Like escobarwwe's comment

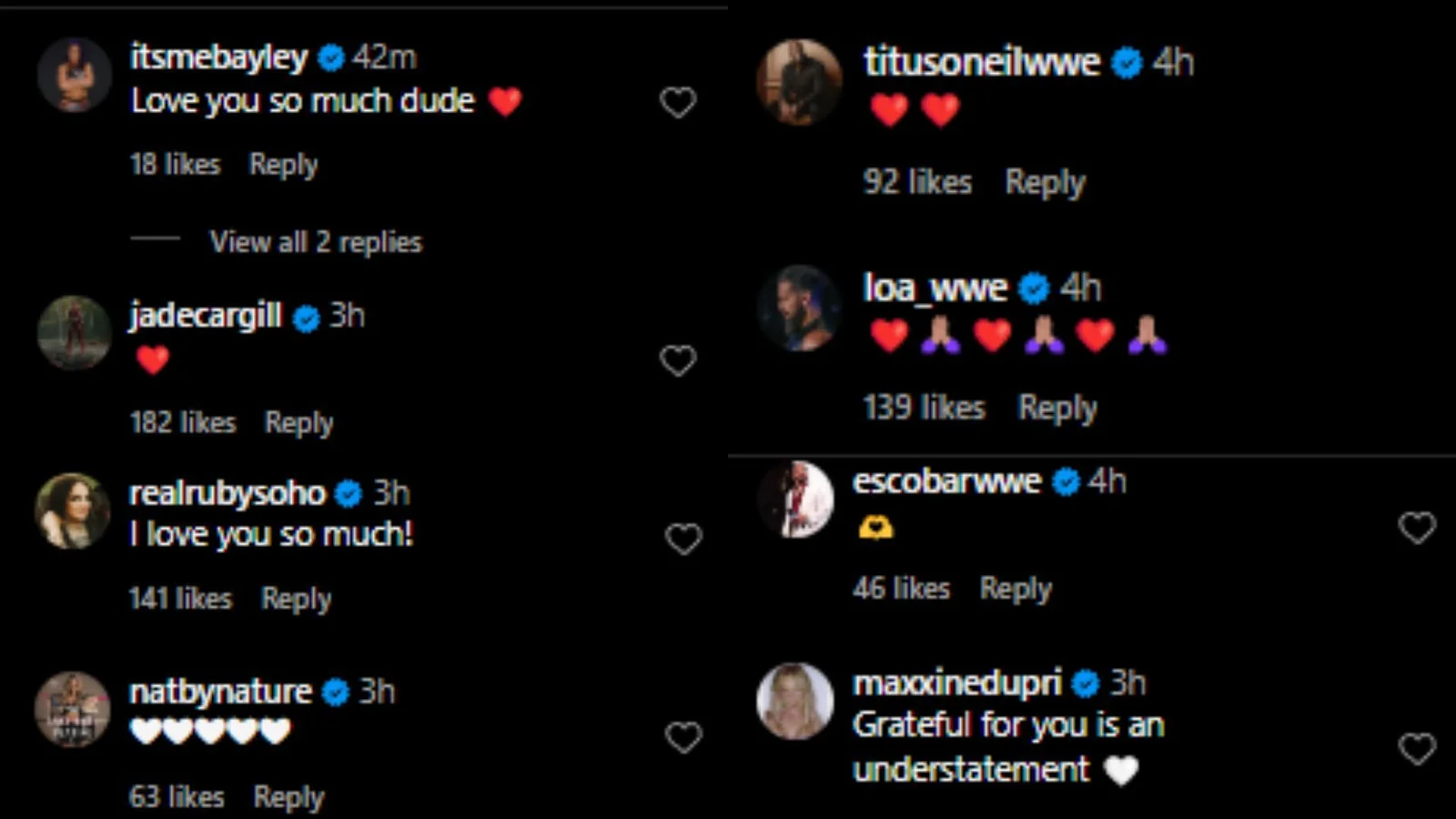[x=1417, y=527]
